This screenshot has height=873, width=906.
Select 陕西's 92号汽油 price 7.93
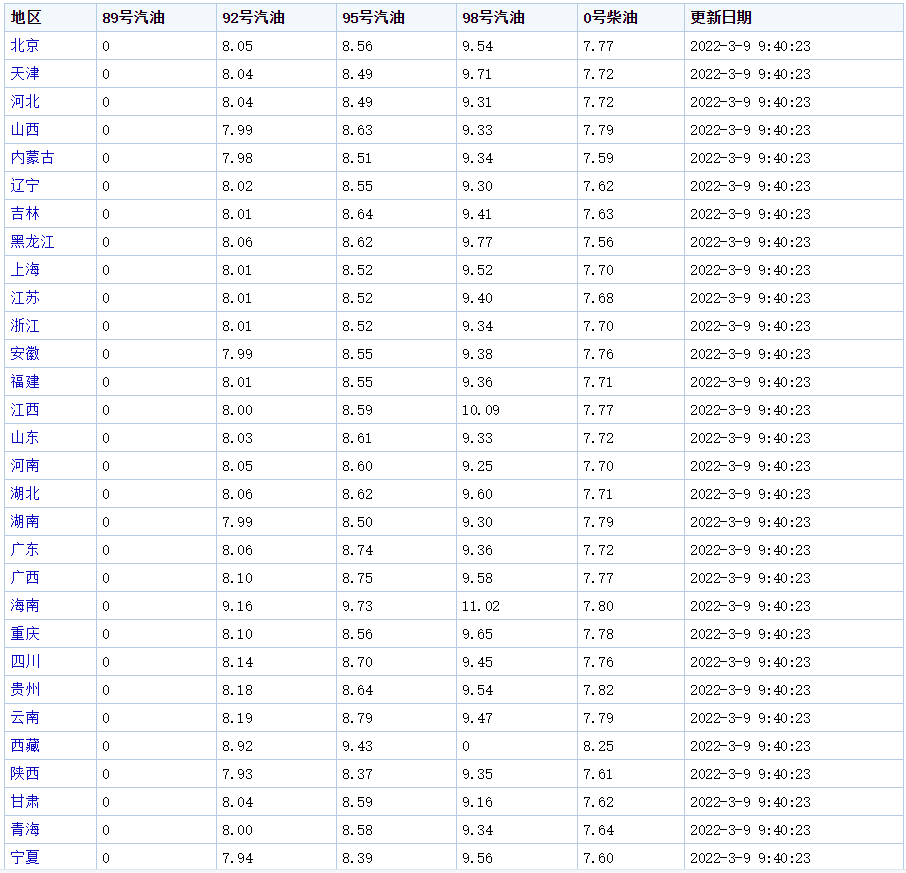[x=237, y=775]
